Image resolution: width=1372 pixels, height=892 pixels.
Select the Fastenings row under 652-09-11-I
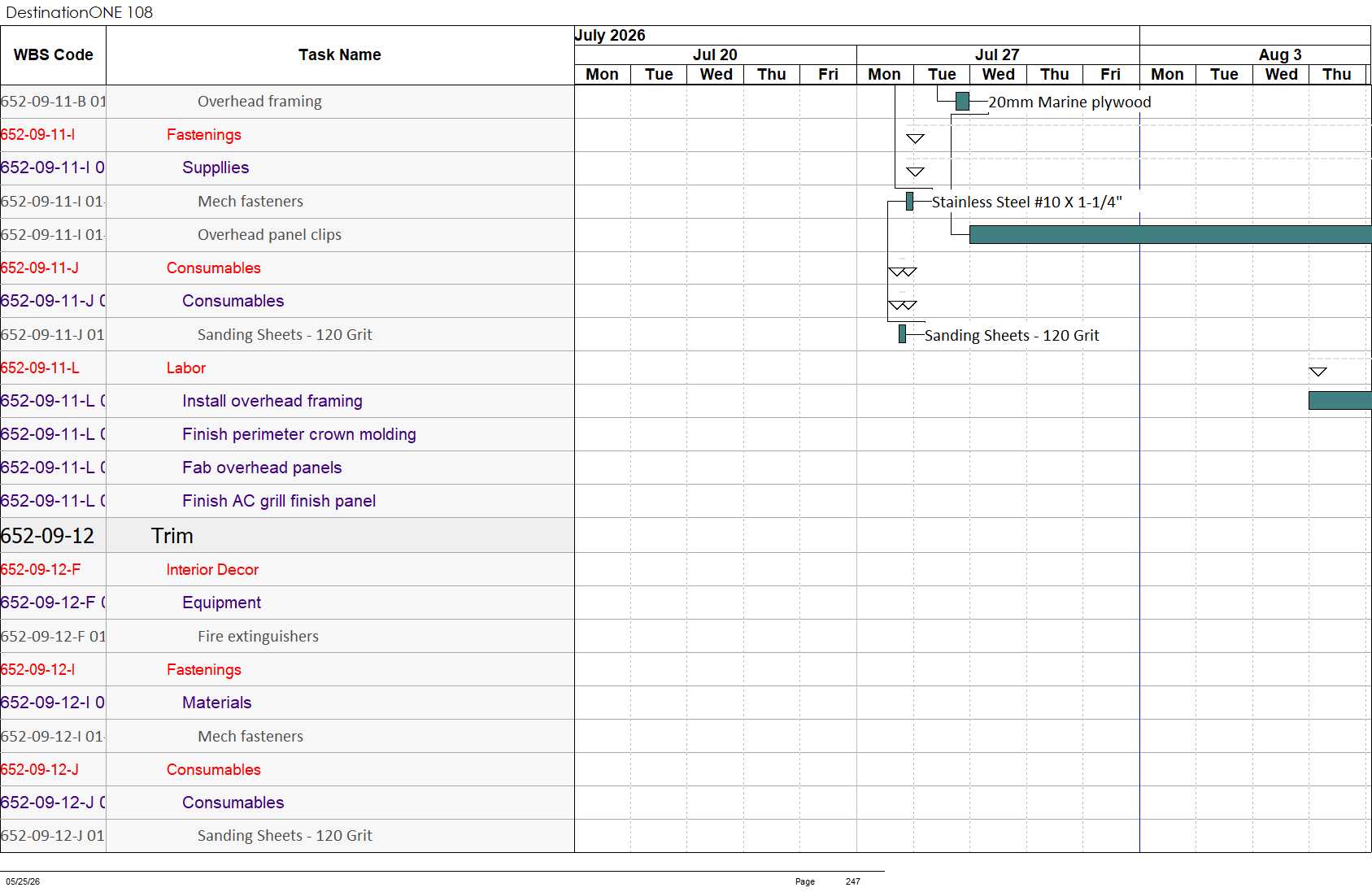[287, 135]
